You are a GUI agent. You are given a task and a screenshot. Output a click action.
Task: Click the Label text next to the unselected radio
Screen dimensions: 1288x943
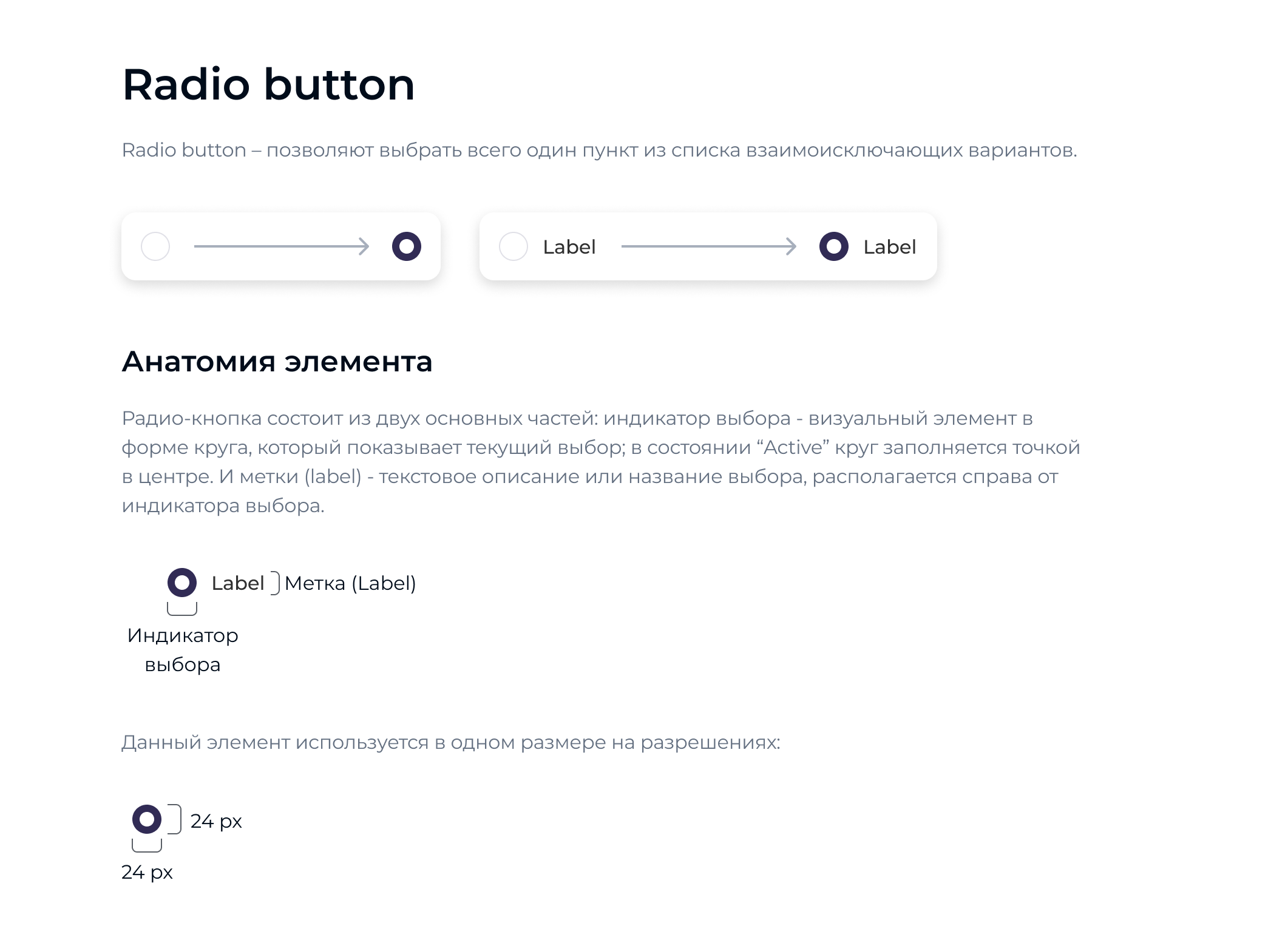(569, 247)
